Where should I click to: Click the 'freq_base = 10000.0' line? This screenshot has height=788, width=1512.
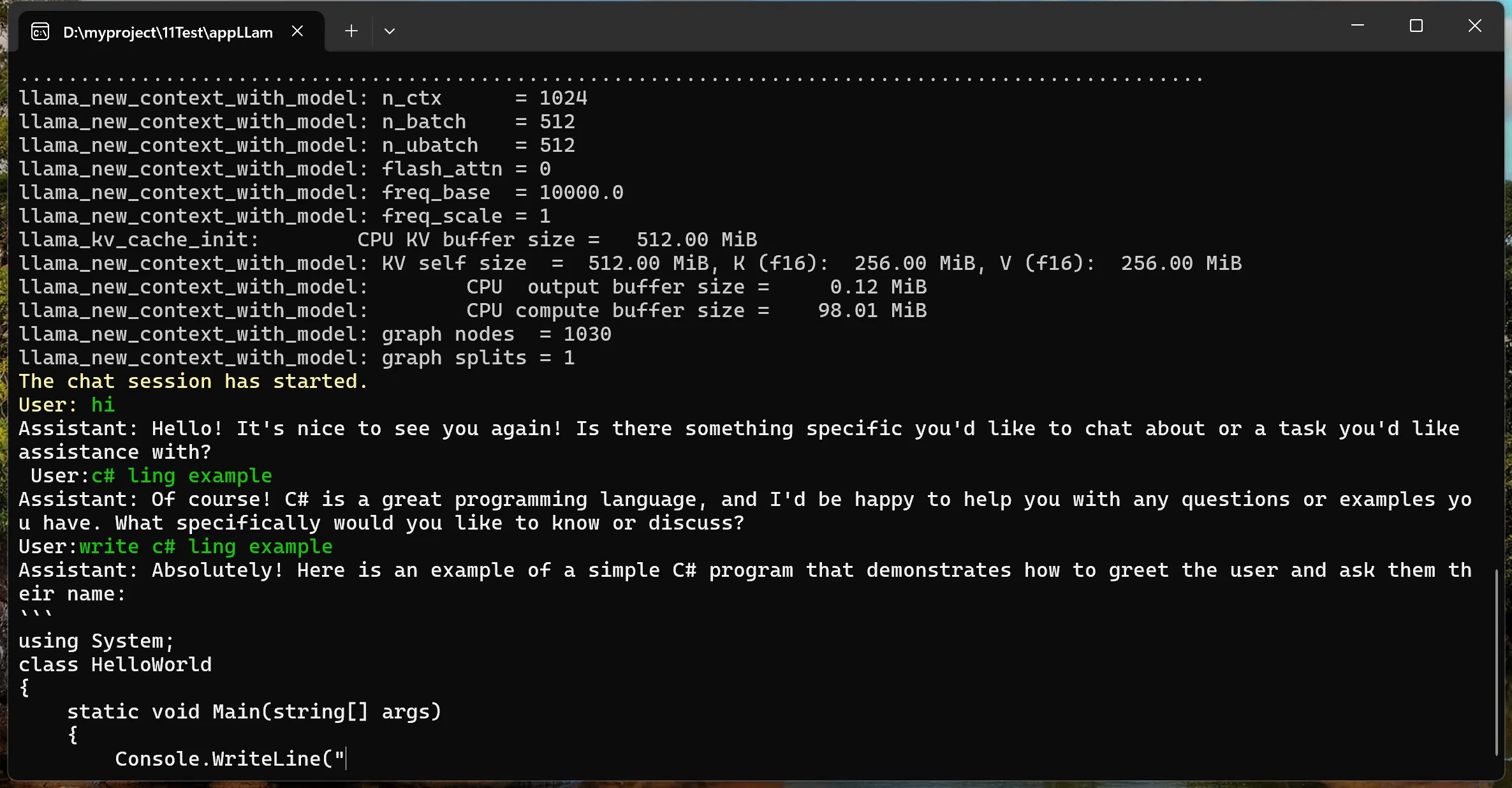(321, 193)
